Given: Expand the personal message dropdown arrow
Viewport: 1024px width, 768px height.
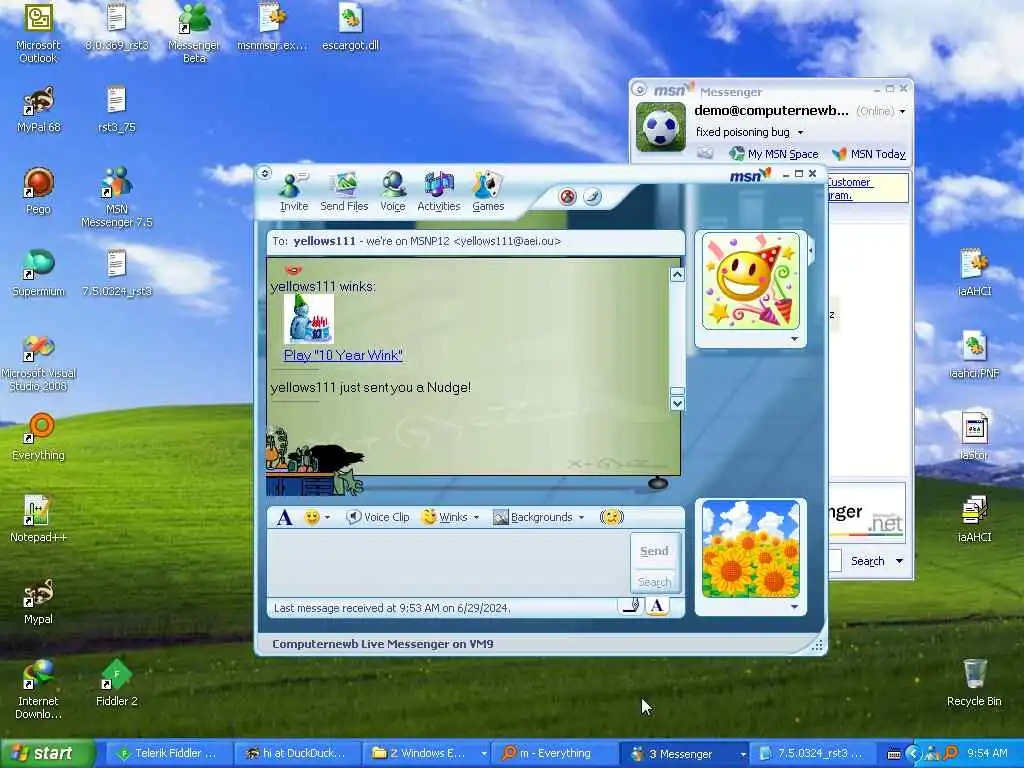Looking at the screenshot, I should click(800, 133).
